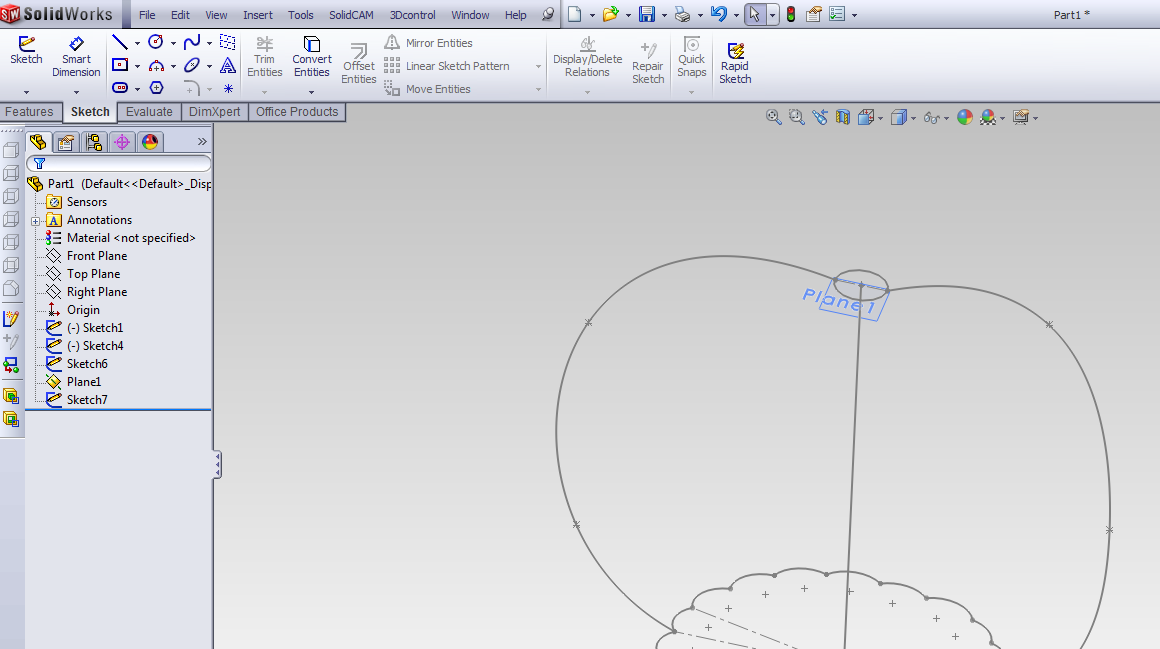Open the ConfigurationManager tab icon
The image size is (1160, 649).
point(94,142)
